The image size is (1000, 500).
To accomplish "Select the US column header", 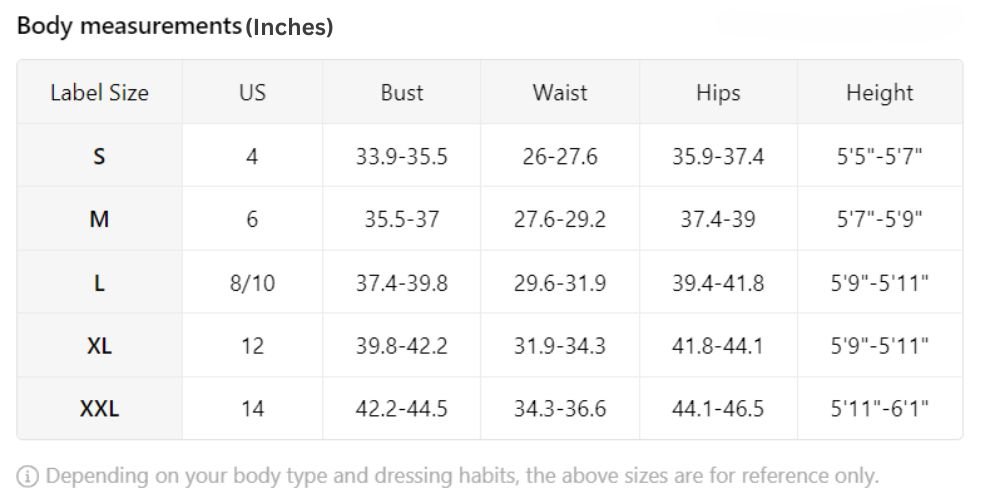I will tap(253, 92).
